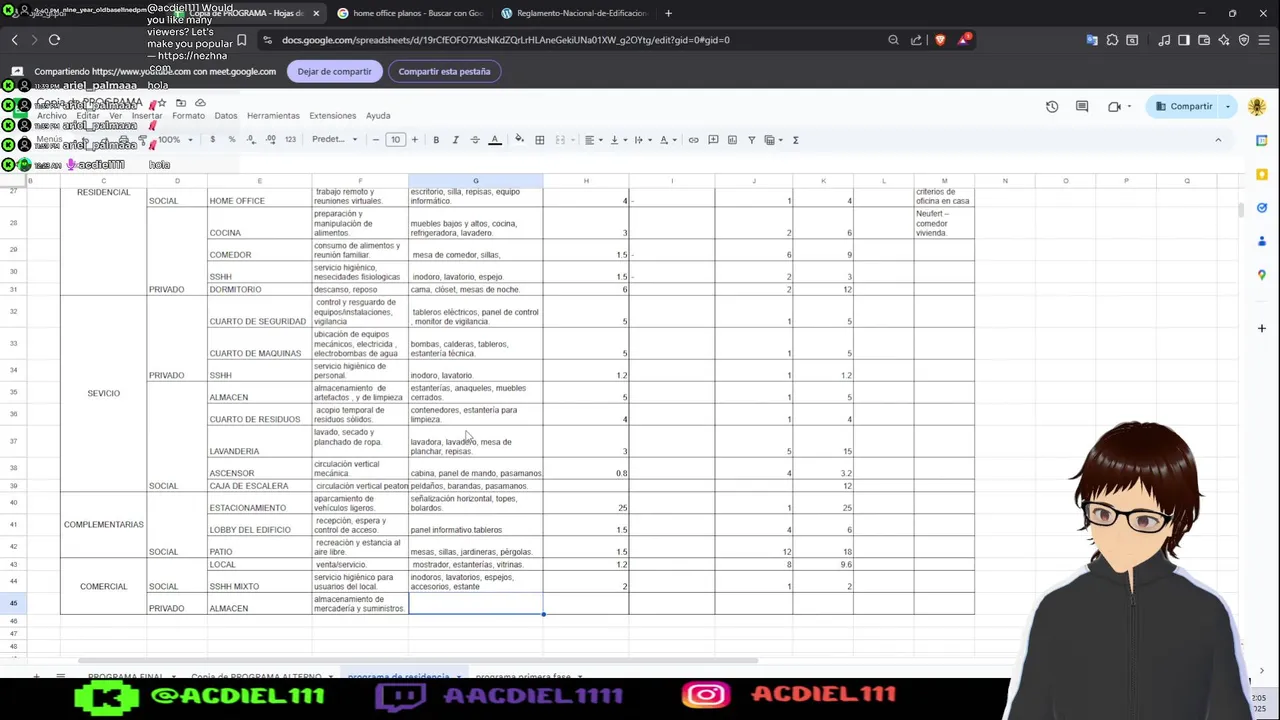Viewport: 1280px width, 720px height.
Task: Open the borders menu
Action: tap(540, 140)
